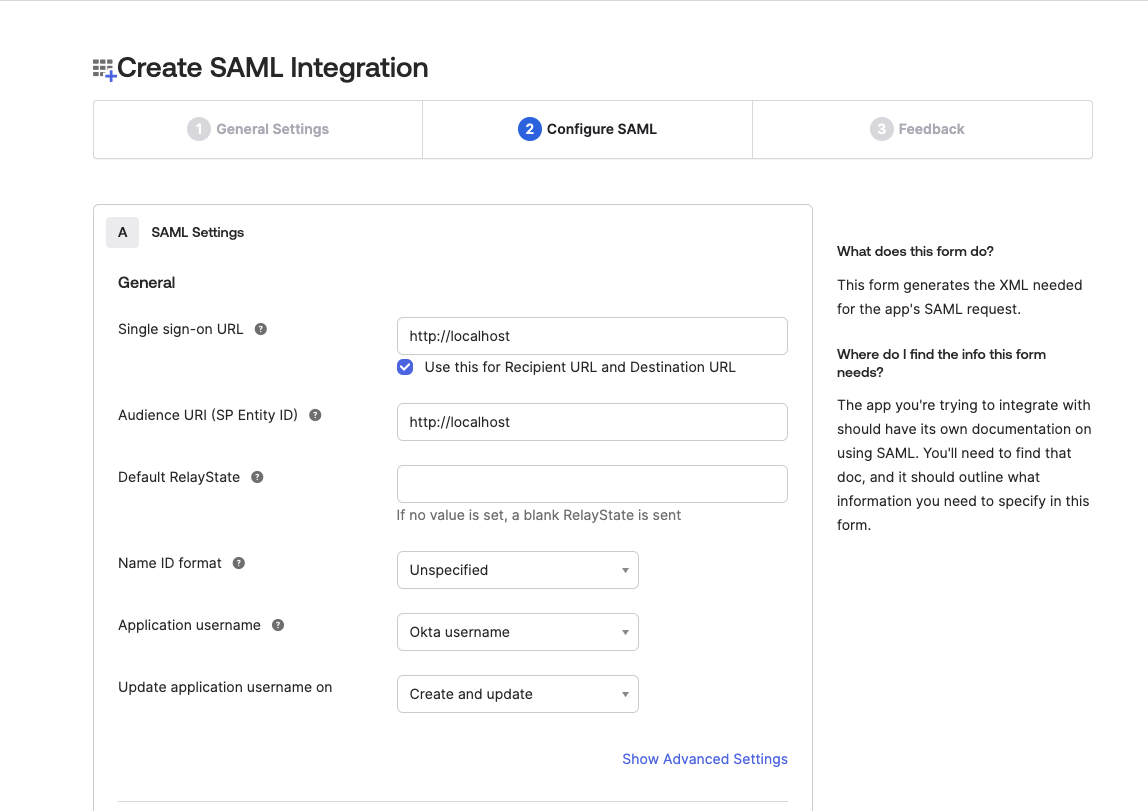Click the Application username help icon
Viewport: 1148px width, 811px height.
[x=278, y=625]
